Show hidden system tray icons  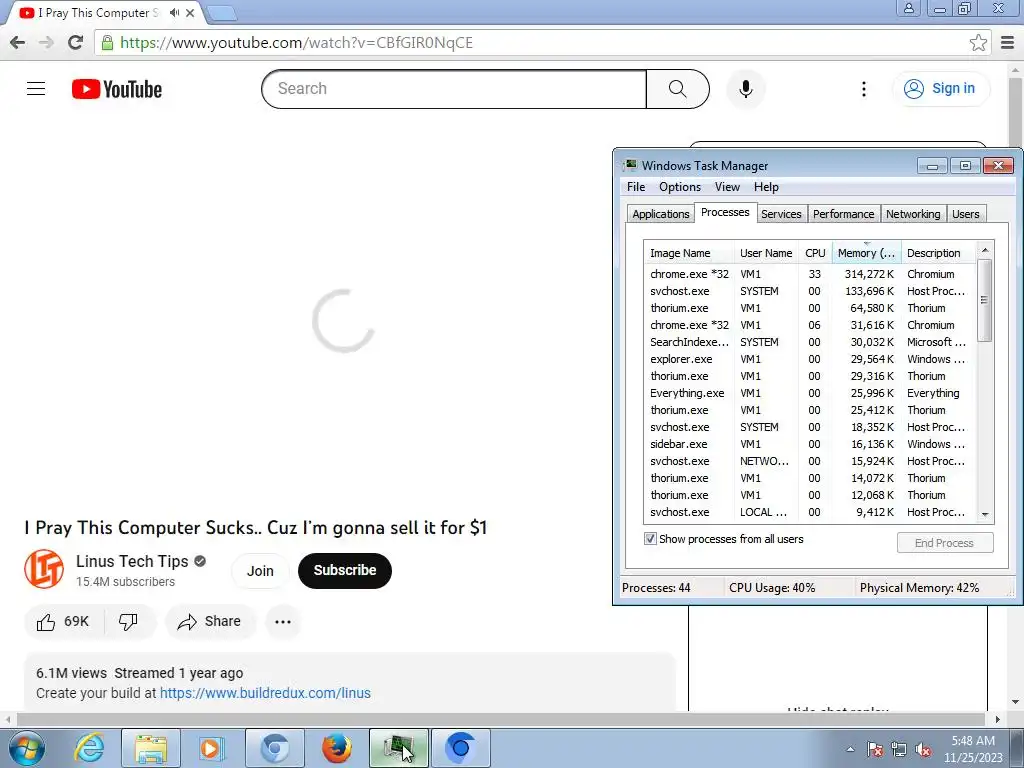pos(850,749)
